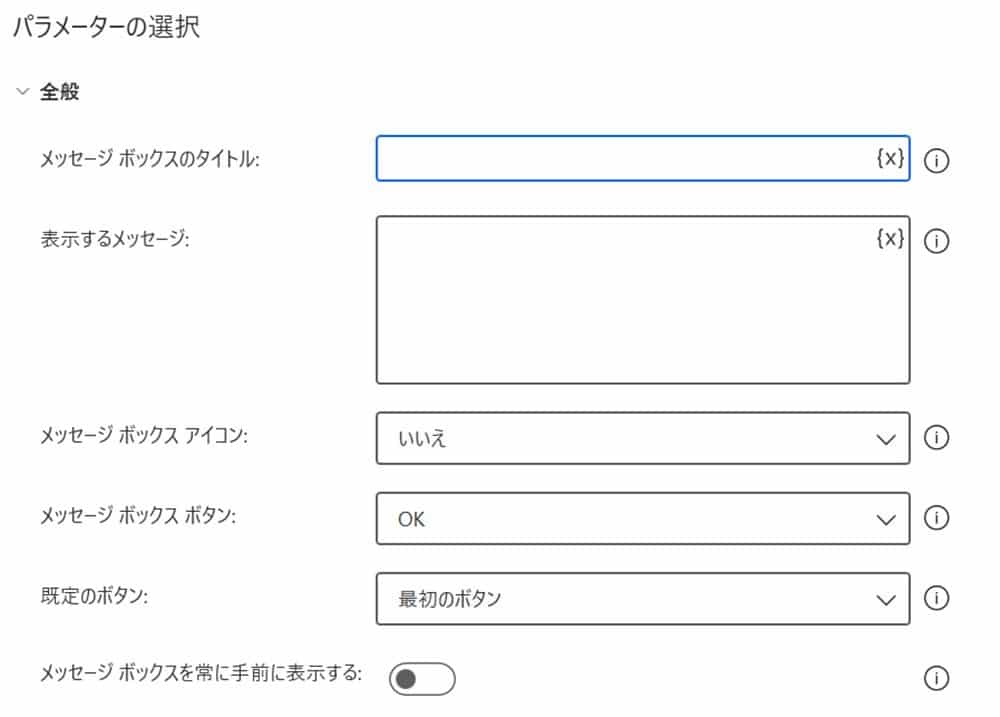Open the info tooltip for 表示するメッセージ
Viewport: 1000px width, 717px height.
(936, 239)
